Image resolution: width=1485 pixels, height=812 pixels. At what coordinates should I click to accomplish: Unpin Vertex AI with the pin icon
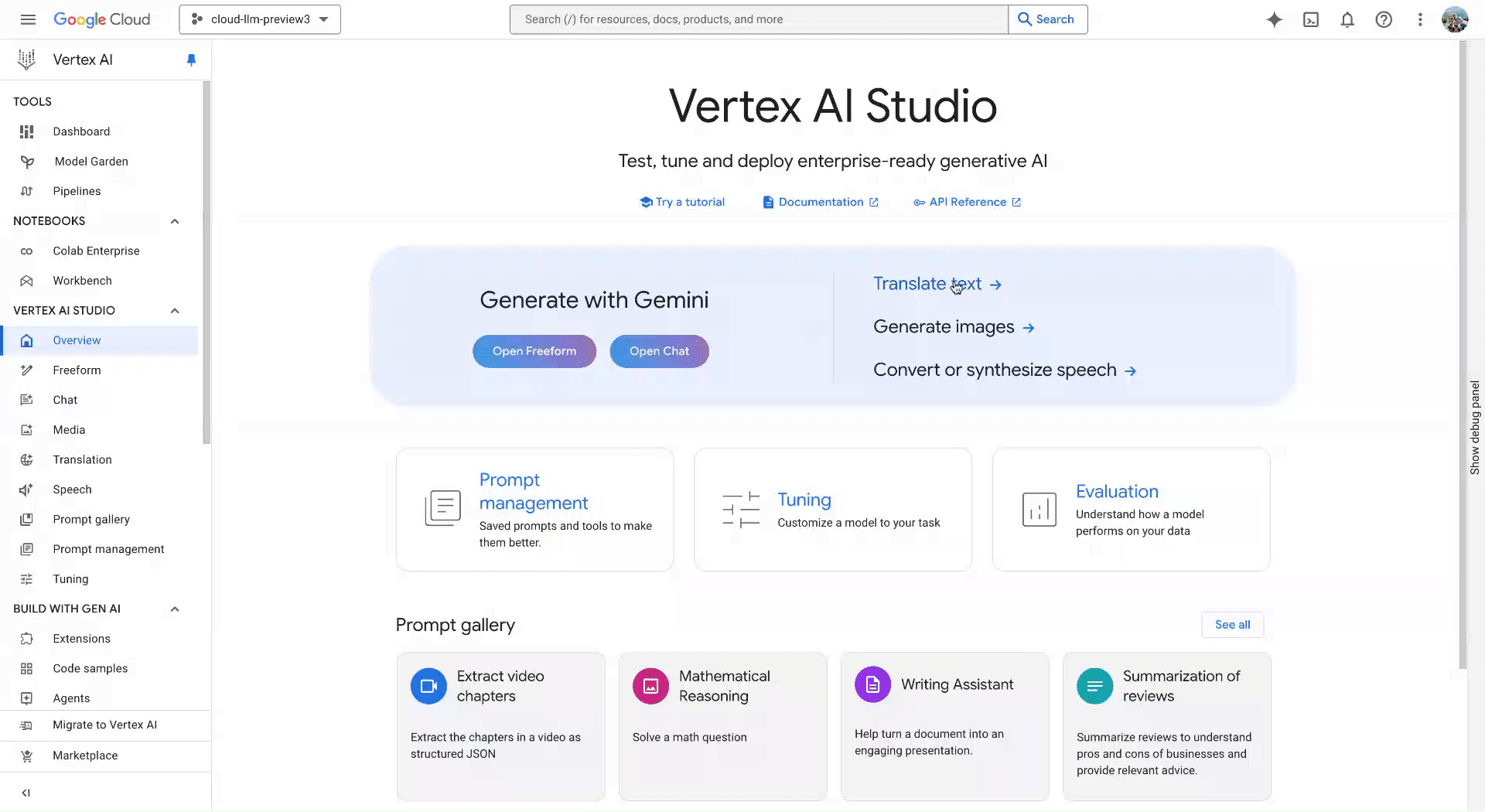coord(191,60)
